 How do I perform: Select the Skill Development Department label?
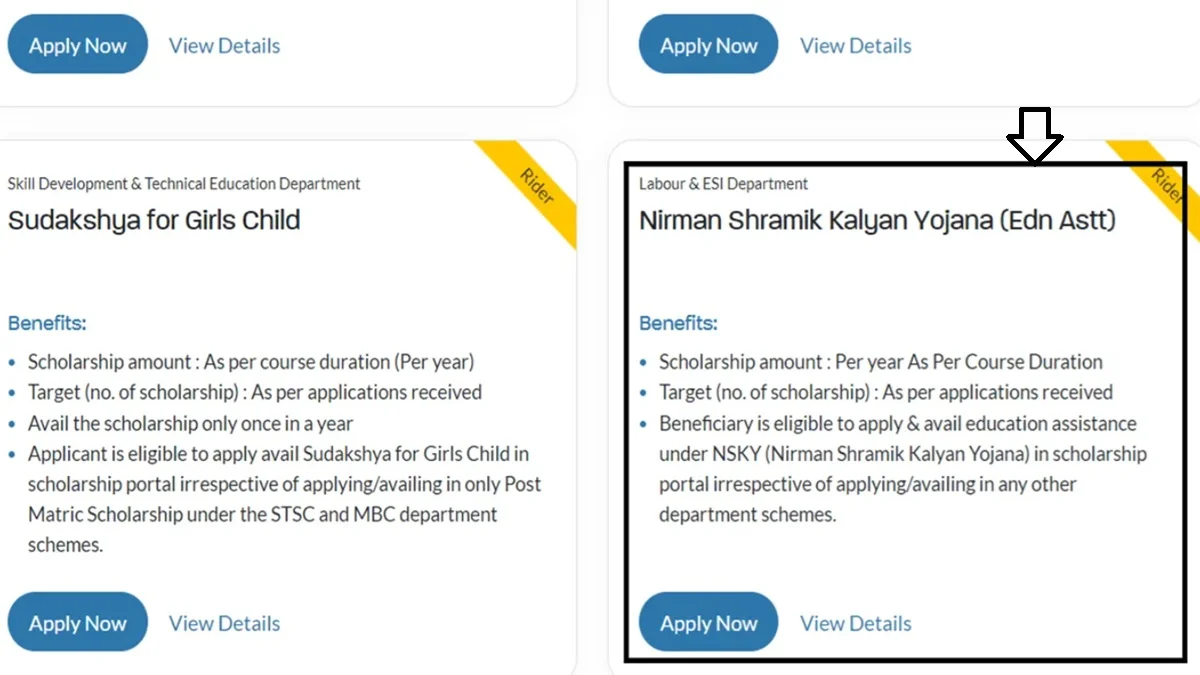pos(184,183)
